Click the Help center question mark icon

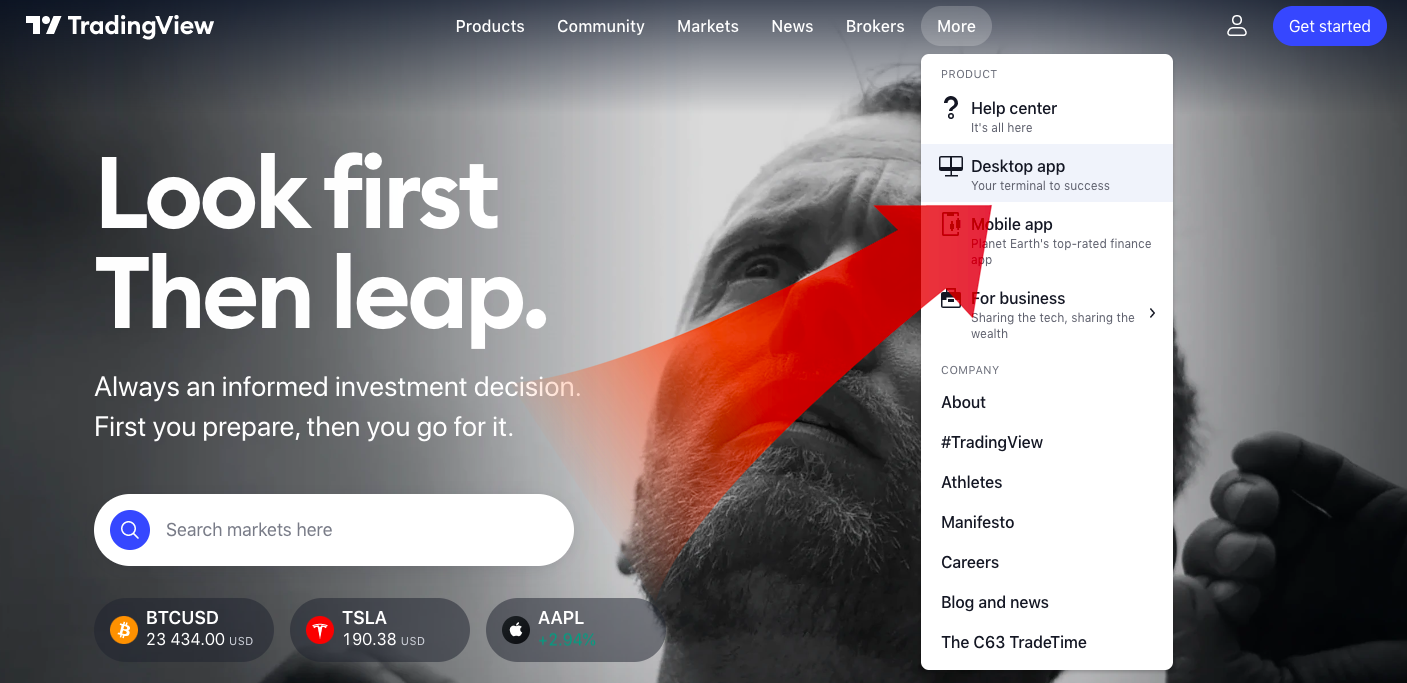[951, 108]
